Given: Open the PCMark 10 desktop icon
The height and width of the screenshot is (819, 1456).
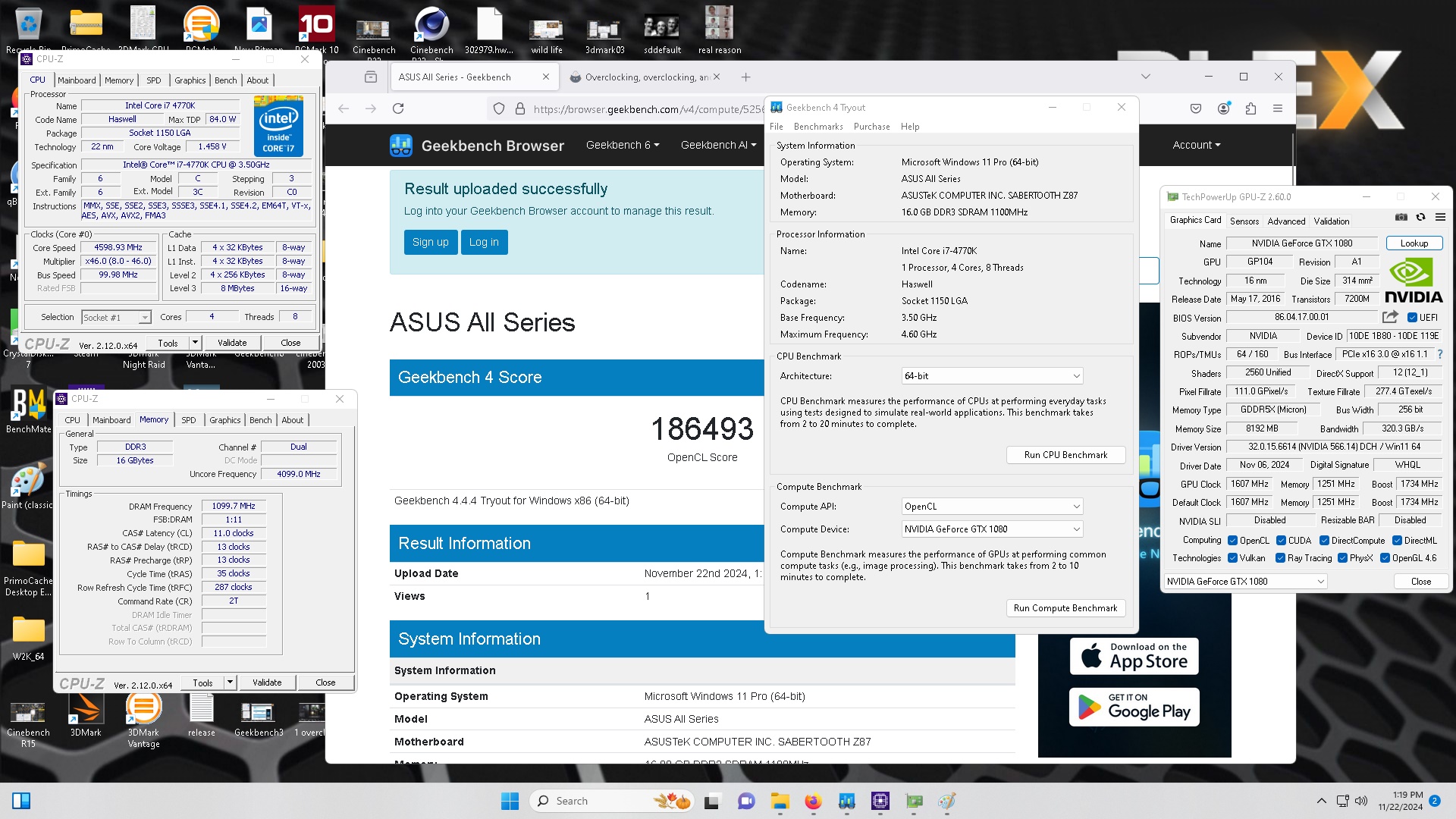Looking at the screenshot, I should [316, 30].
